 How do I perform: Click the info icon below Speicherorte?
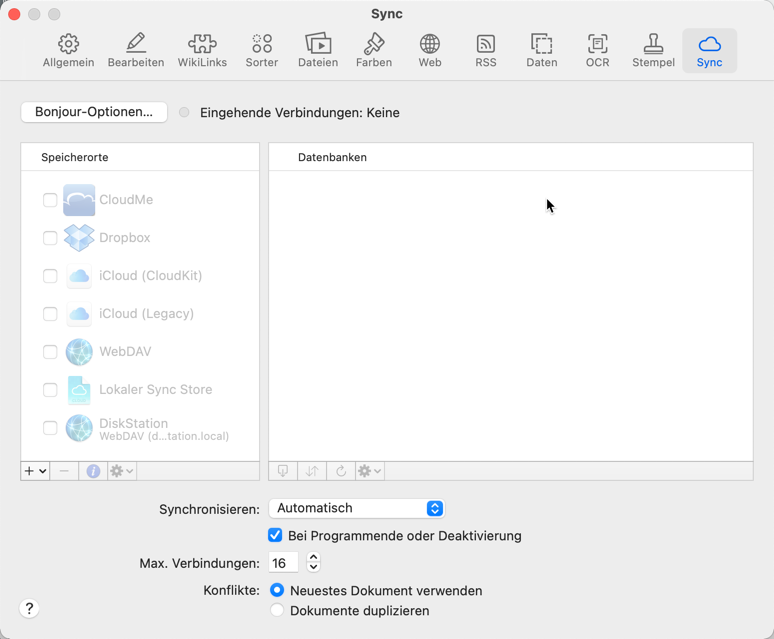(93, 471)
